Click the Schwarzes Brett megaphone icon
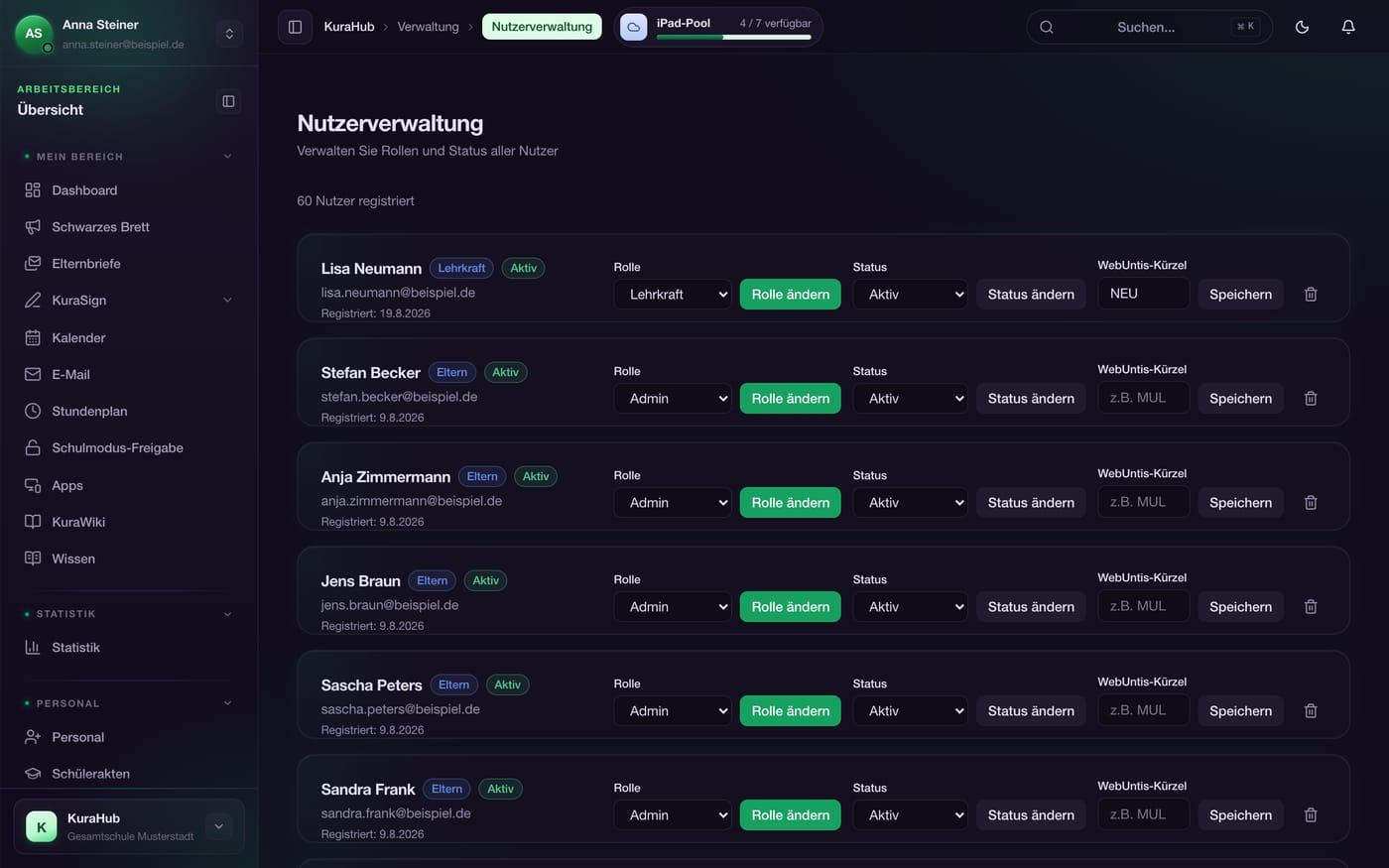1389x868 pixels. pos(33,227)
